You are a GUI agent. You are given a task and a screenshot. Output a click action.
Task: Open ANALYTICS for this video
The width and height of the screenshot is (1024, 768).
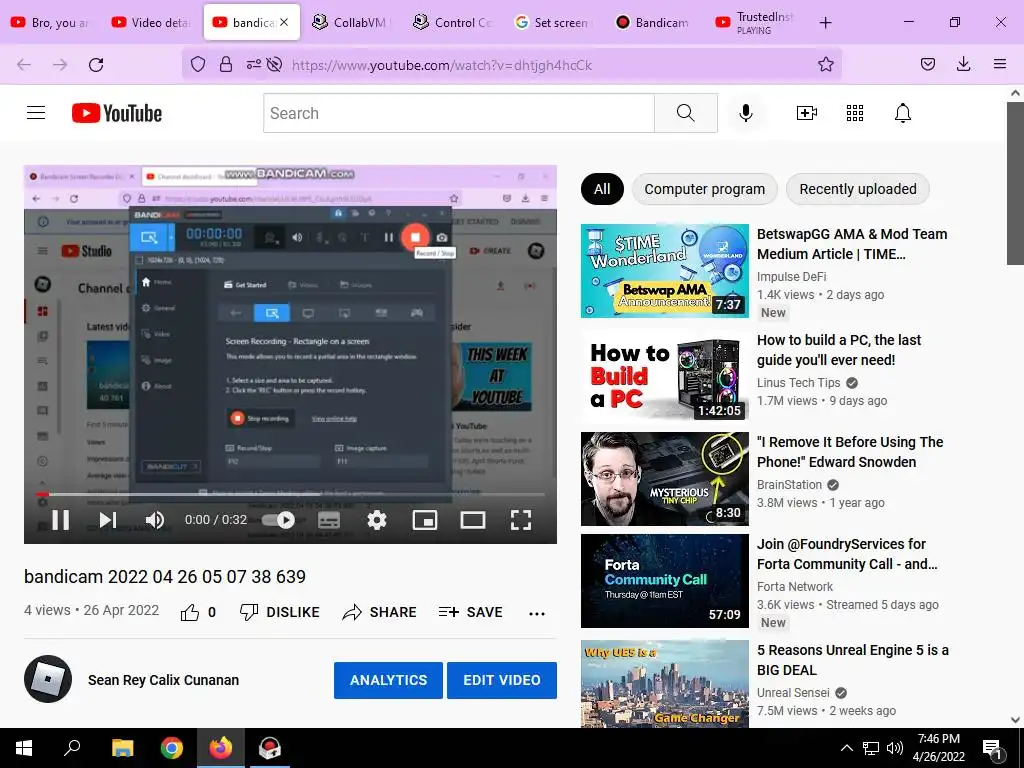[388, 680]
